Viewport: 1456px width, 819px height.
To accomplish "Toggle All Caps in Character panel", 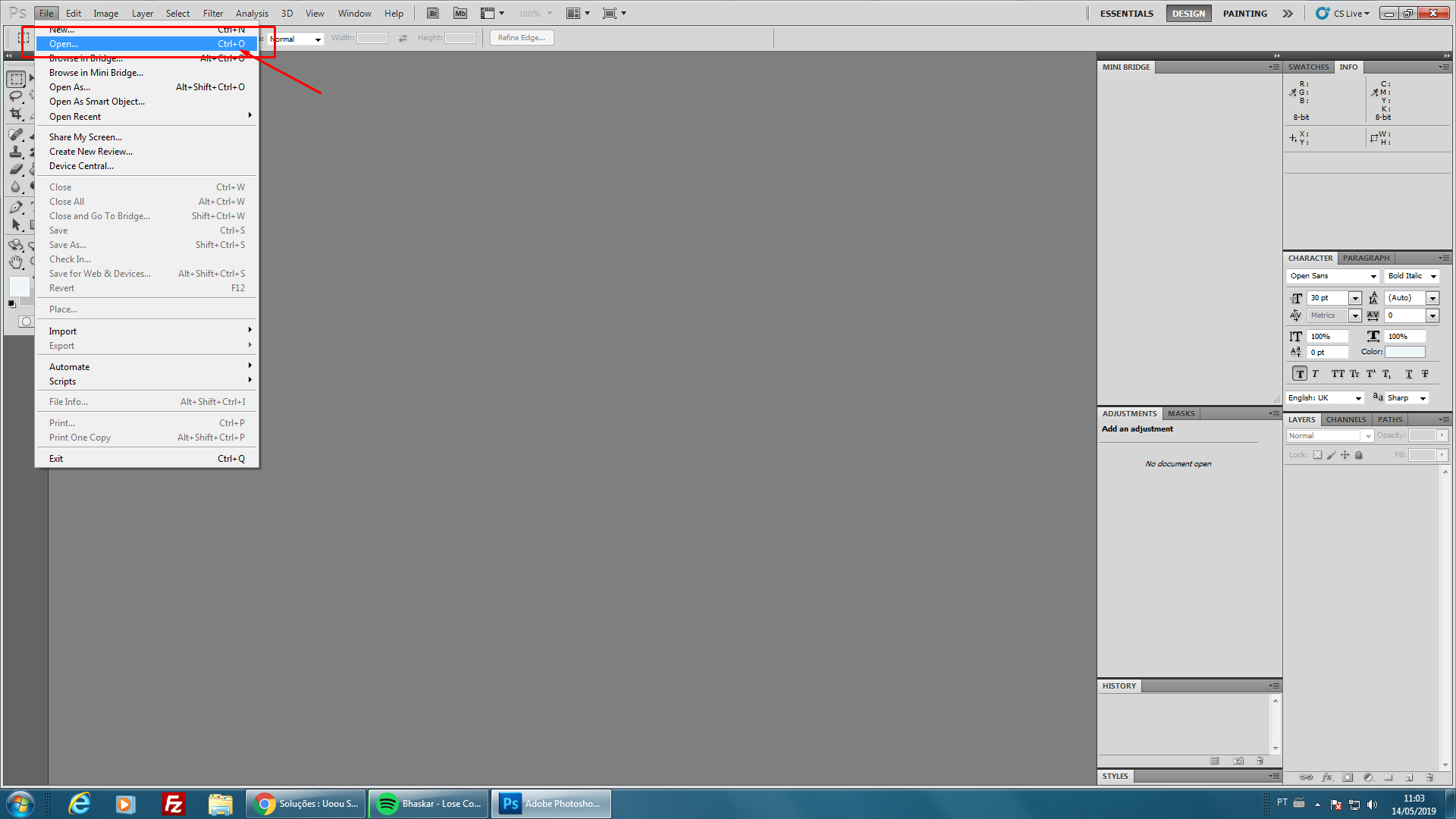I will coord(1338,374).
